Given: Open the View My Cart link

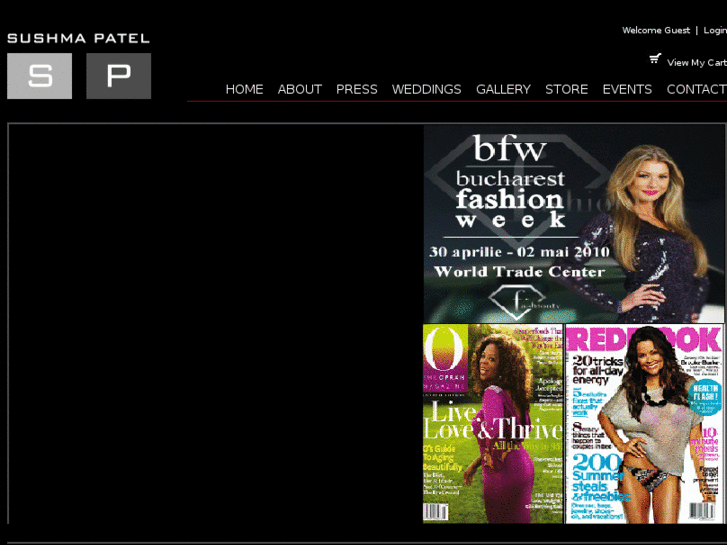Looking at the screenshot, I should [x=697, y=63].
